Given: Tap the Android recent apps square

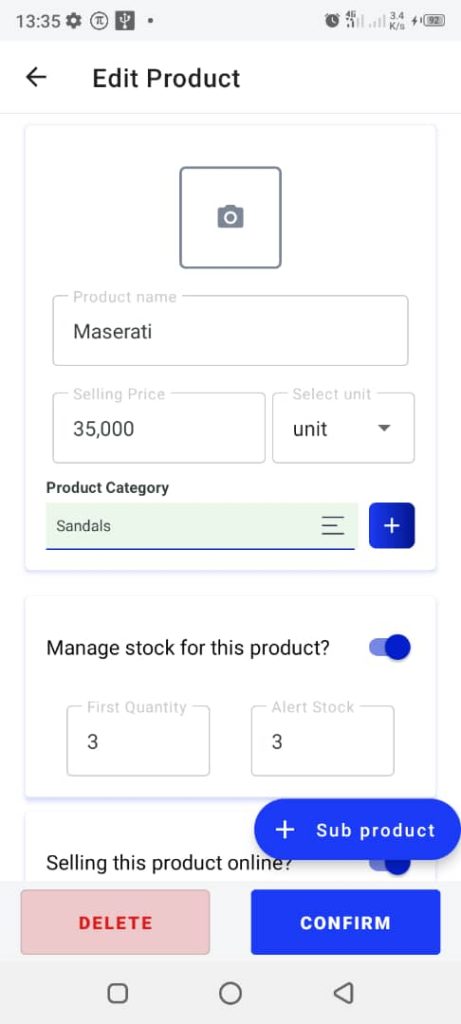Looking at the screenshot, I should pos(118,993).
